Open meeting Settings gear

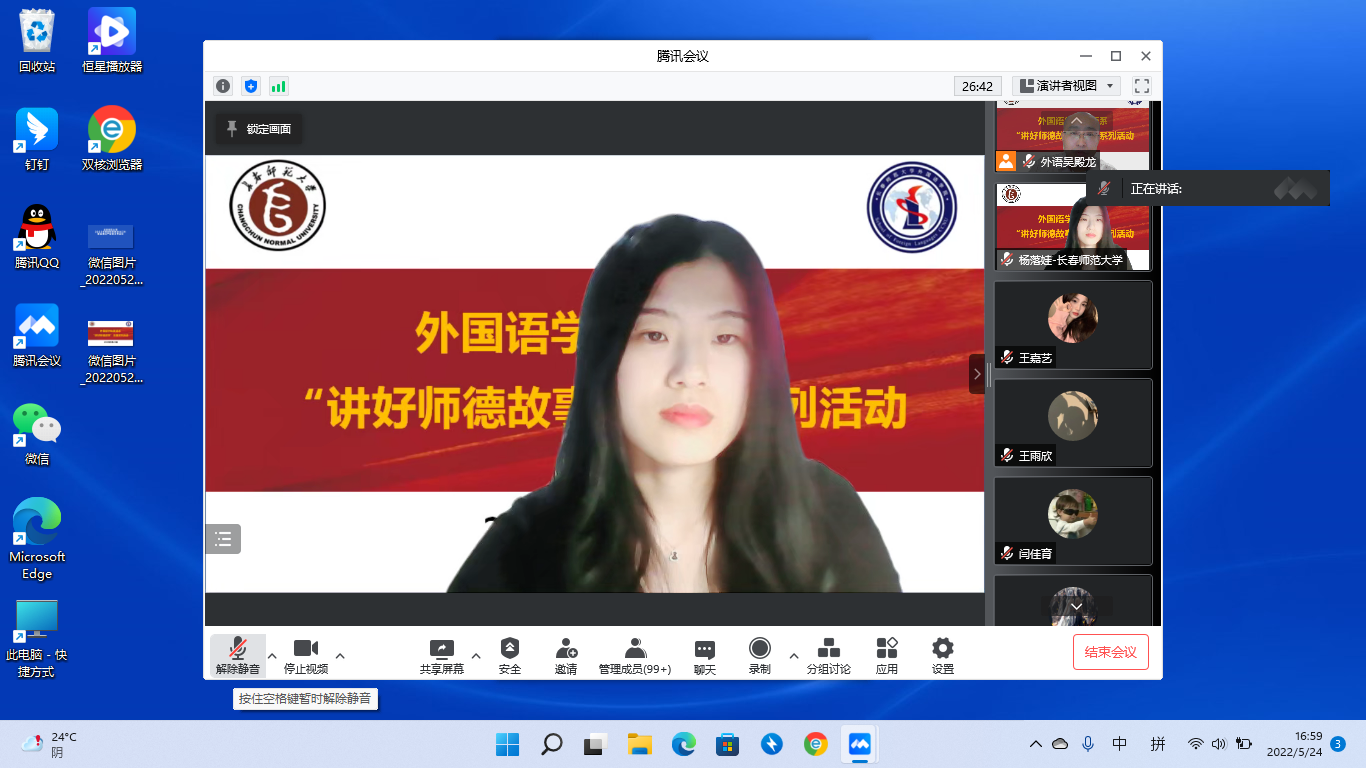[x=943, y=655]
